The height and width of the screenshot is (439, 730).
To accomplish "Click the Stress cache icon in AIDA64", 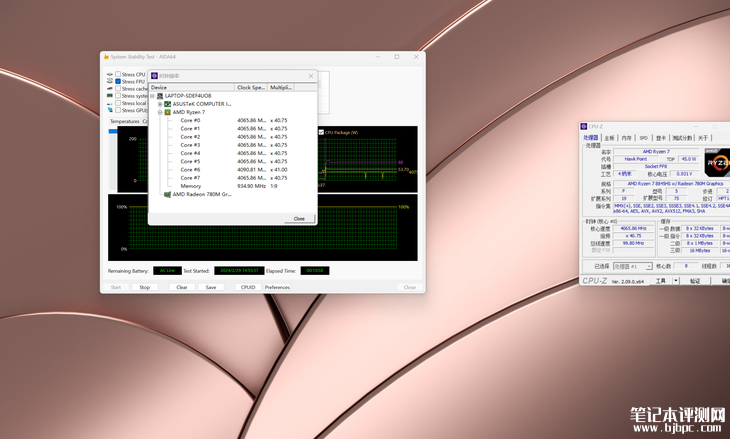I will click(110, 88).
